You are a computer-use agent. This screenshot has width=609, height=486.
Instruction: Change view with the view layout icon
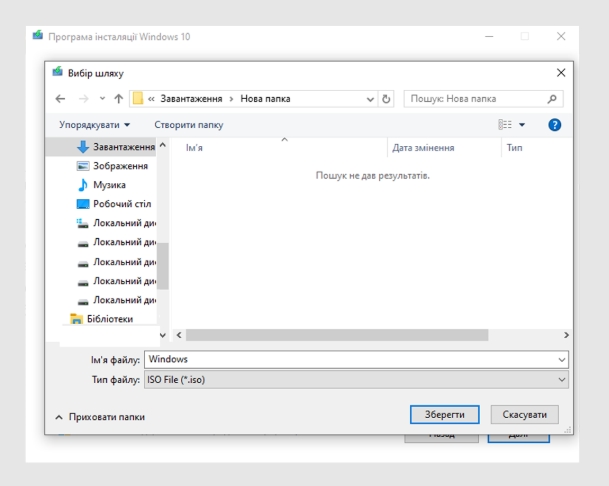click(x=505, y=125)
